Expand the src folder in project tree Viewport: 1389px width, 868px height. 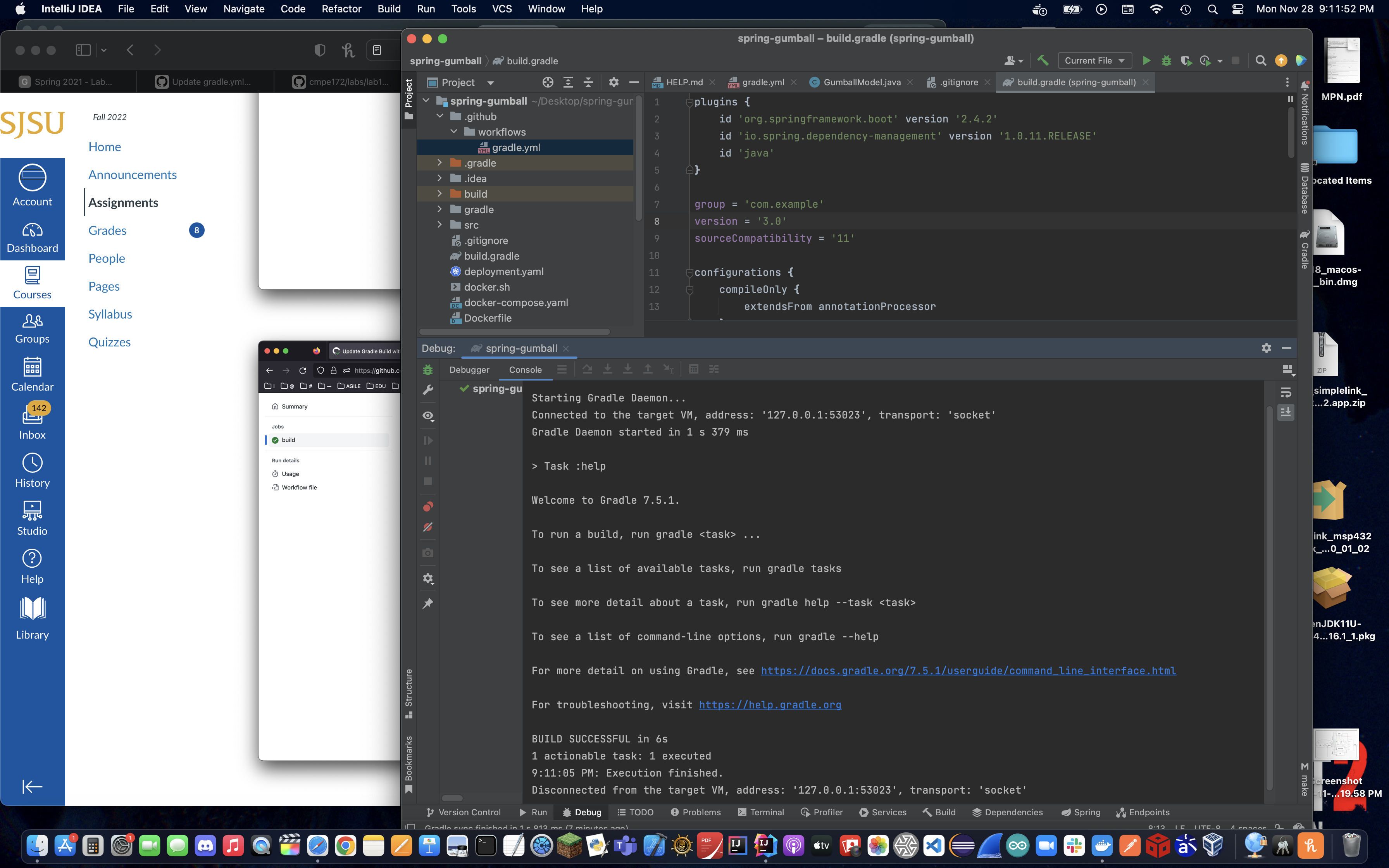[439, 224]
